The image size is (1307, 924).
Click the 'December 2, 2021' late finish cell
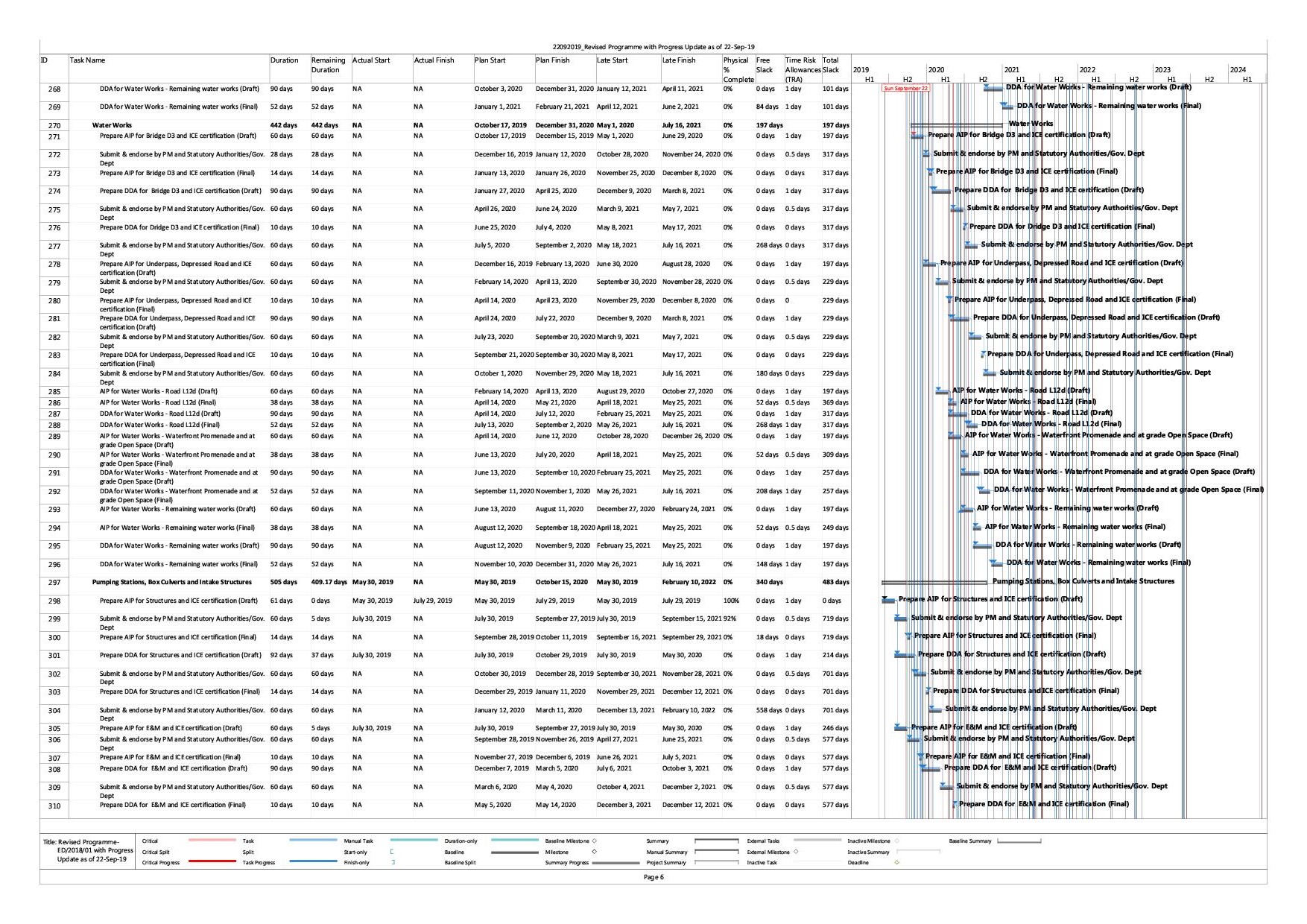(689, 787)
